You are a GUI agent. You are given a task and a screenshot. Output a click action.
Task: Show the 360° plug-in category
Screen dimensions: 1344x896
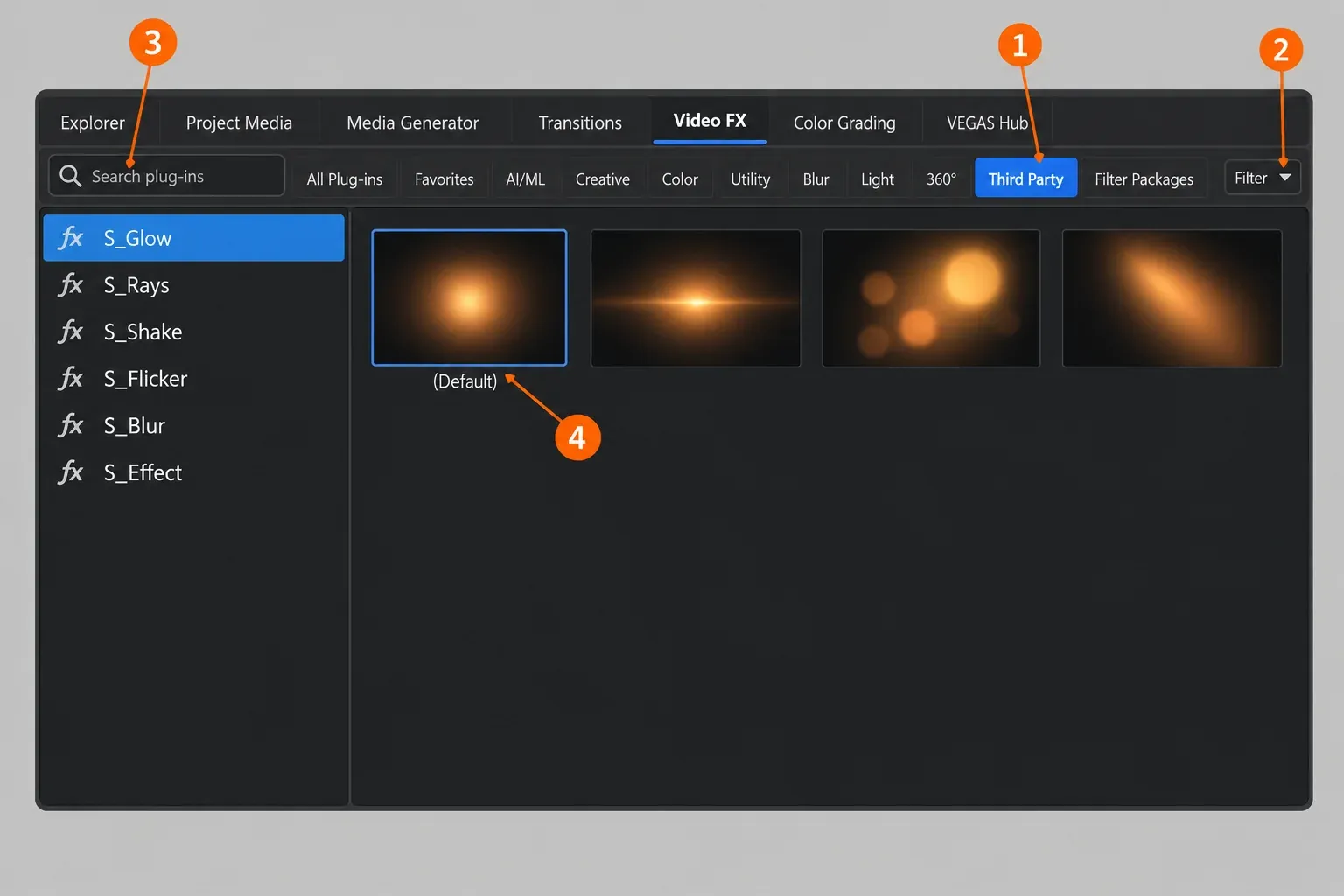(941, 178)
